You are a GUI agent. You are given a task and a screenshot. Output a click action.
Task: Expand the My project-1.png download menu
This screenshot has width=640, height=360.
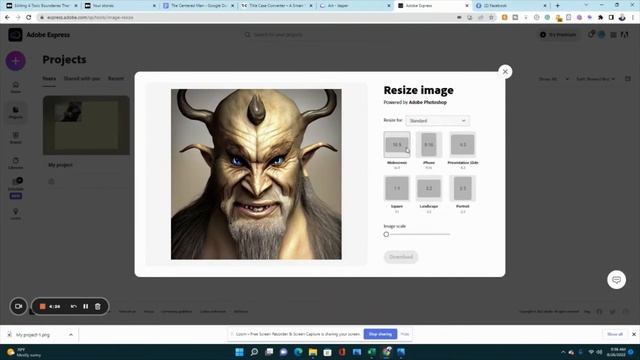(71, 335)
